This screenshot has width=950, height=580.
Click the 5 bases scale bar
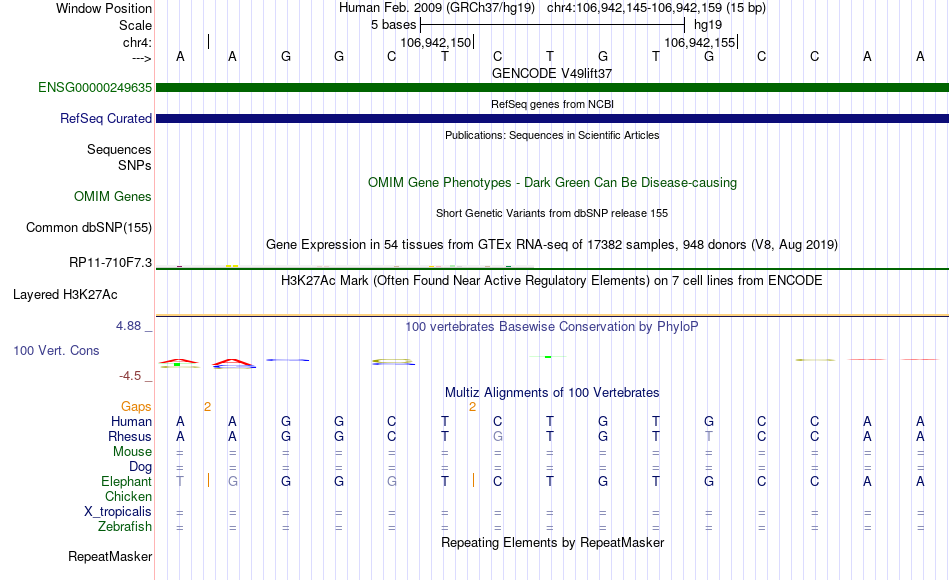[552, 25]
